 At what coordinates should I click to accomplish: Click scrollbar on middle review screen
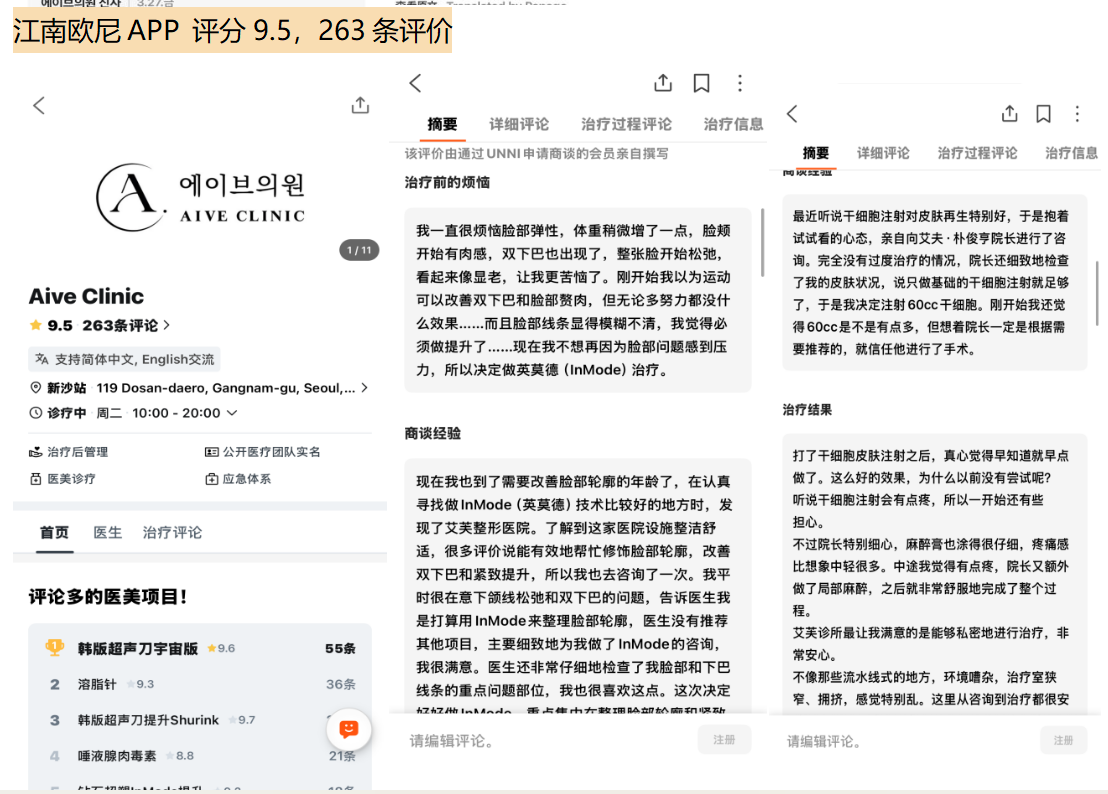762,242
